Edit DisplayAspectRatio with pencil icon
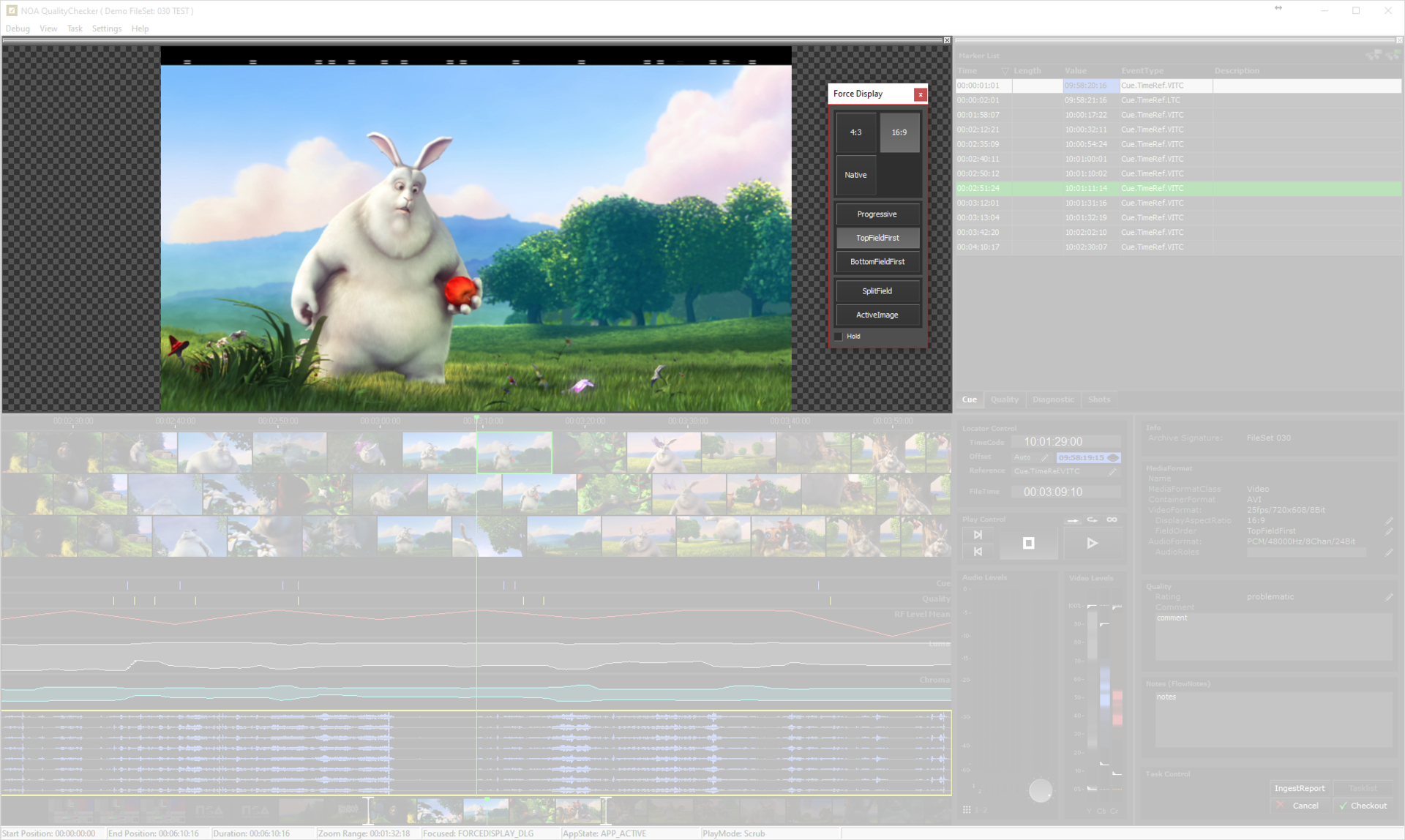Image resolution: width=1405 pixels, height=840 pixels. [x=1389, y=521]
